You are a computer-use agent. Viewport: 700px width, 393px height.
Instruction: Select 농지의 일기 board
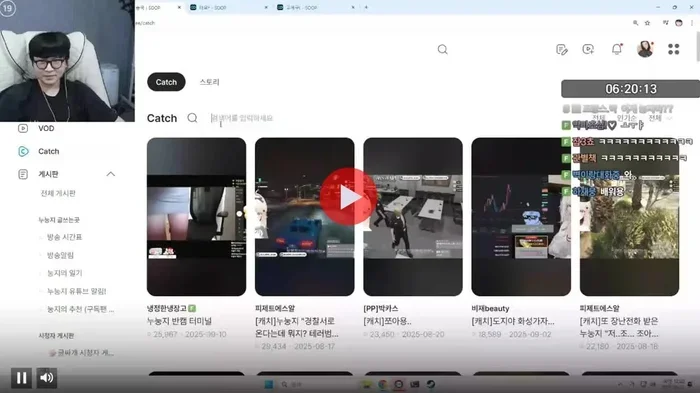[x=65, y=273]
